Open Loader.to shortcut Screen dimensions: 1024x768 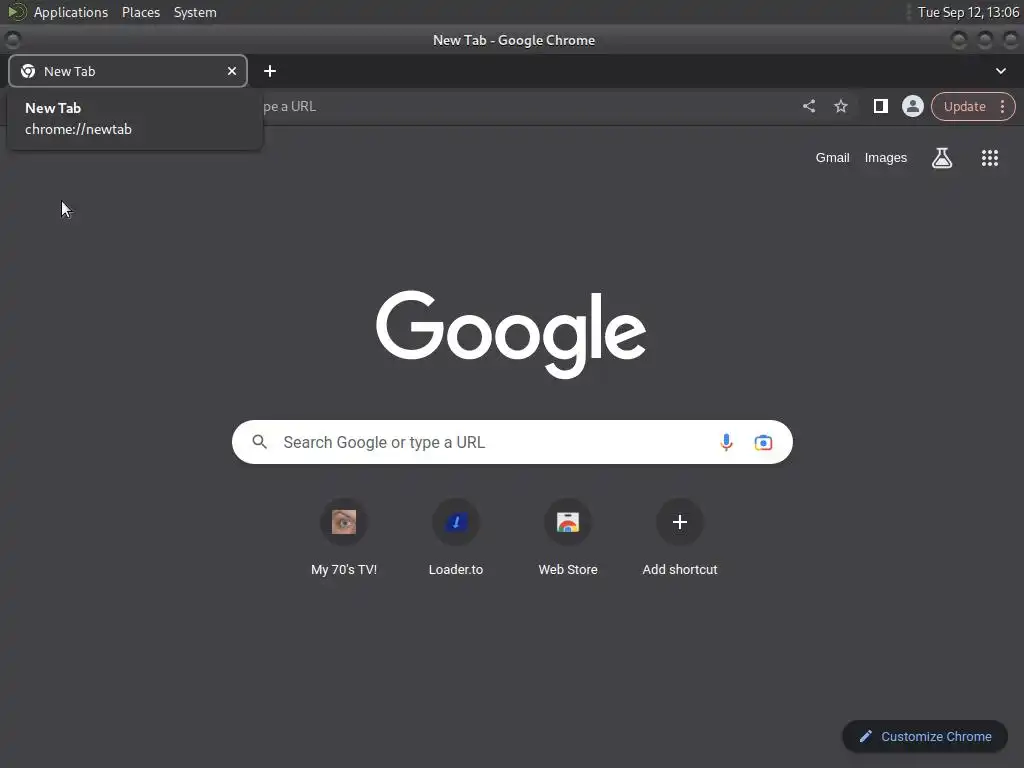point(456,539)
